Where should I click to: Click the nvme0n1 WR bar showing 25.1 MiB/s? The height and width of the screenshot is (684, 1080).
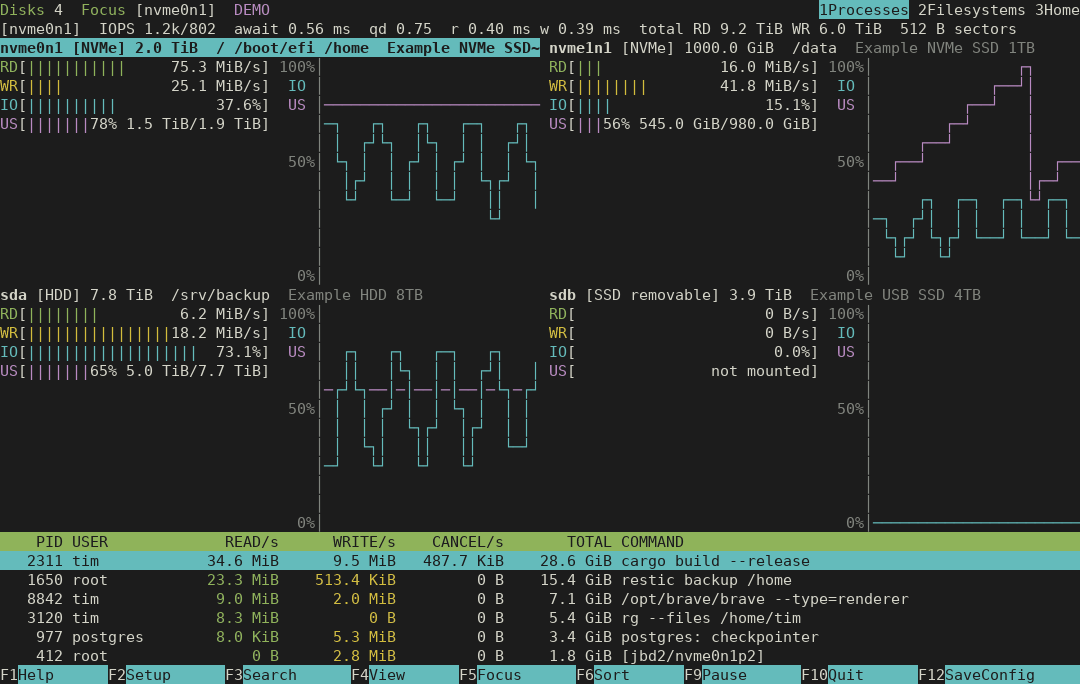[x=135, y=86]
